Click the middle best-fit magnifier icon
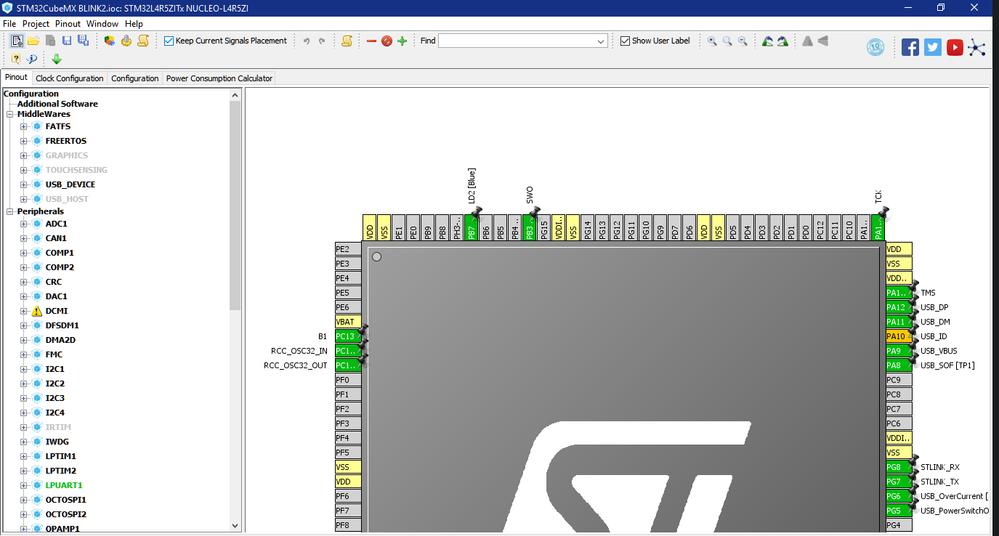 tap(727, 41)
